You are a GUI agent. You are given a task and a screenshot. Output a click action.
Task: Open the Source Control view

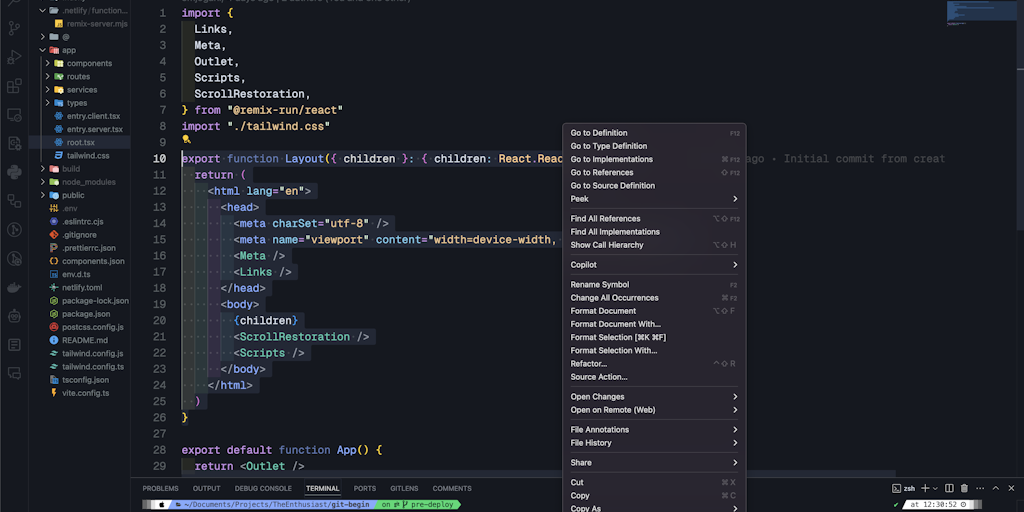[x=14, y=27]
